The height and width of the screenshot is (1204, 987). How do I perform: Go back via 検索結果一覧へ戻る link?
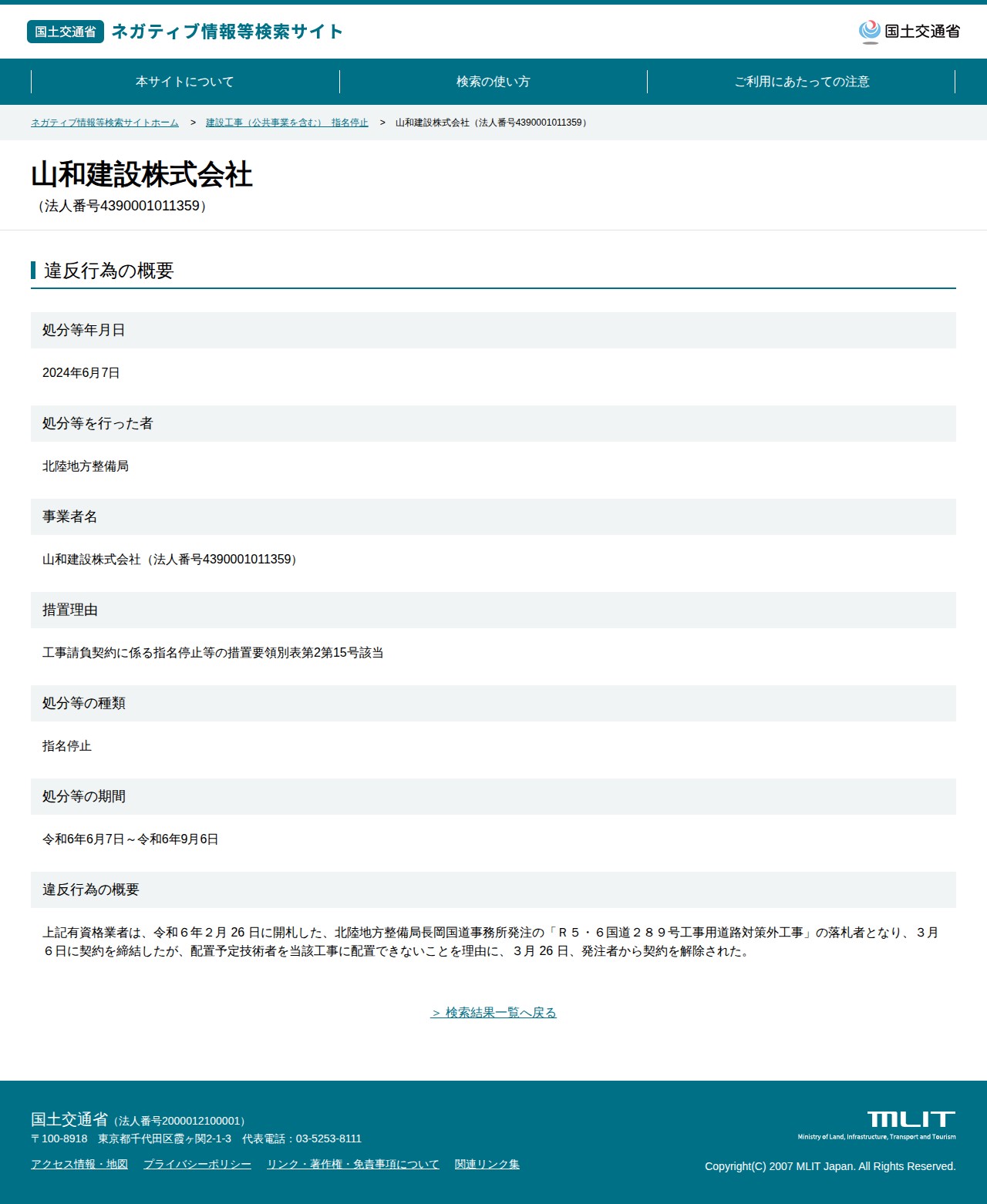click(493, 1013)
